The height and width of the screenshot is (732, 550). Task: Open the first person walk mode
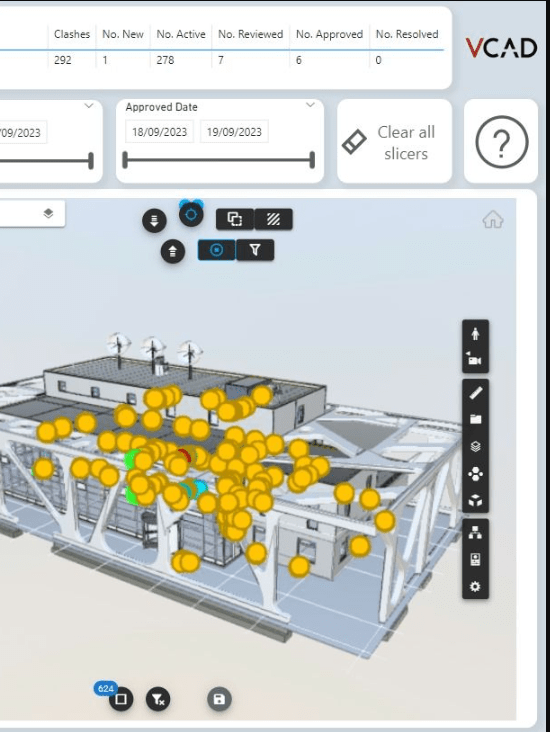[475, 333]
